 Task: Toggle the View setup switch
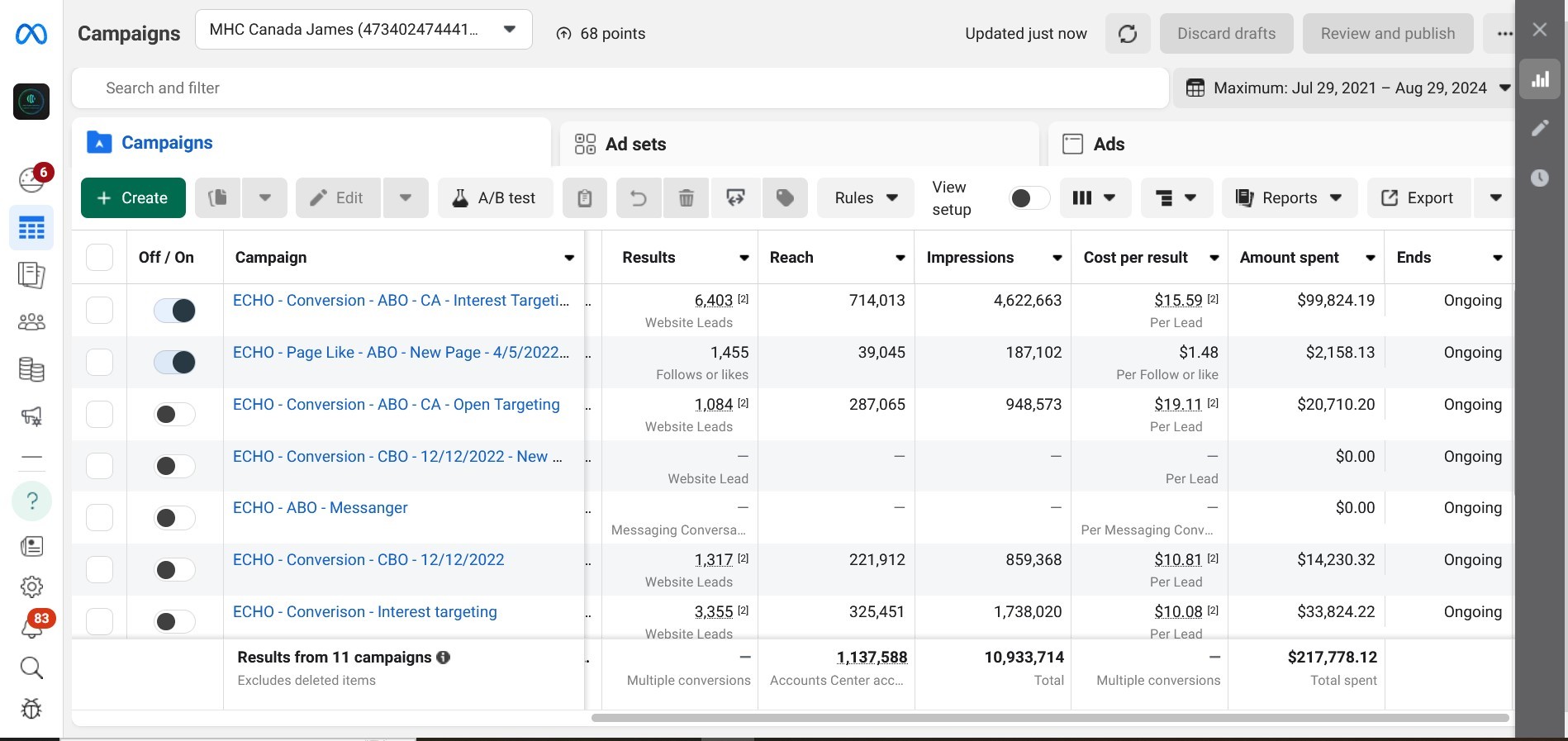(x=1029, y=198)
